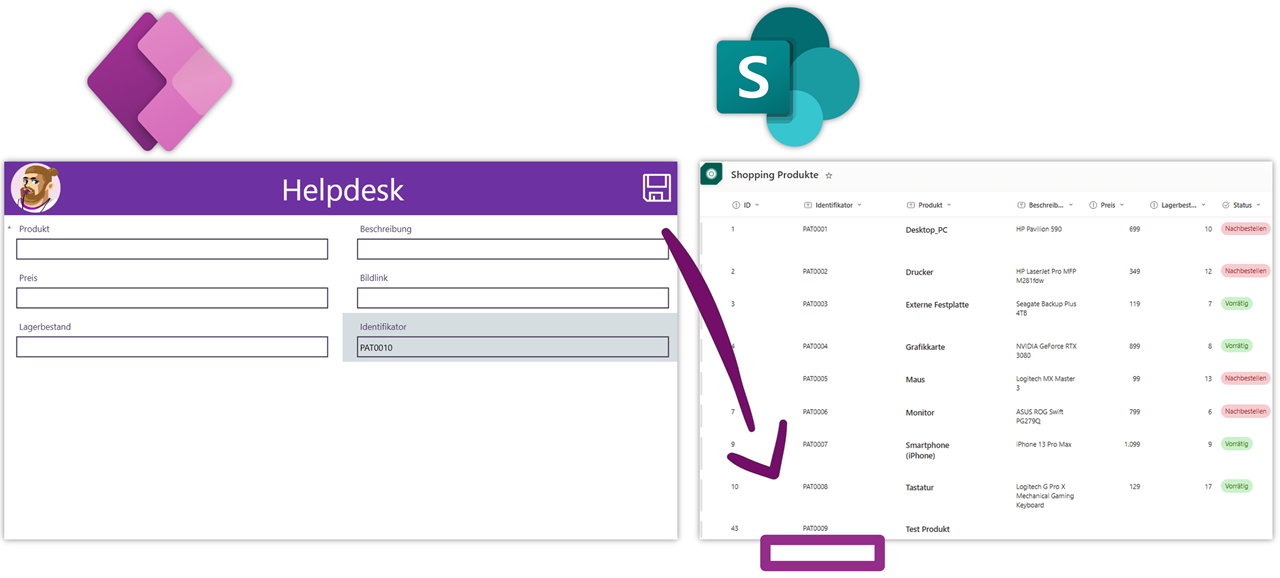Open the Externe Festplatte product item
This screenshot has height=578, width=1280.
(937, 305)
